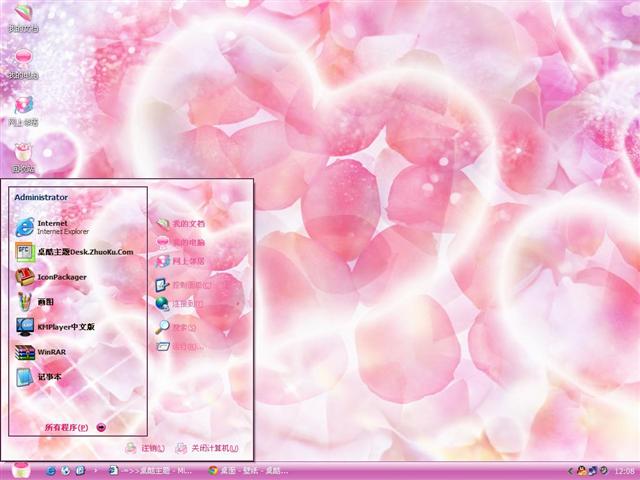Click the round dark tray icon next to clock
The image size is (640, 480).
tap(604, 471)
